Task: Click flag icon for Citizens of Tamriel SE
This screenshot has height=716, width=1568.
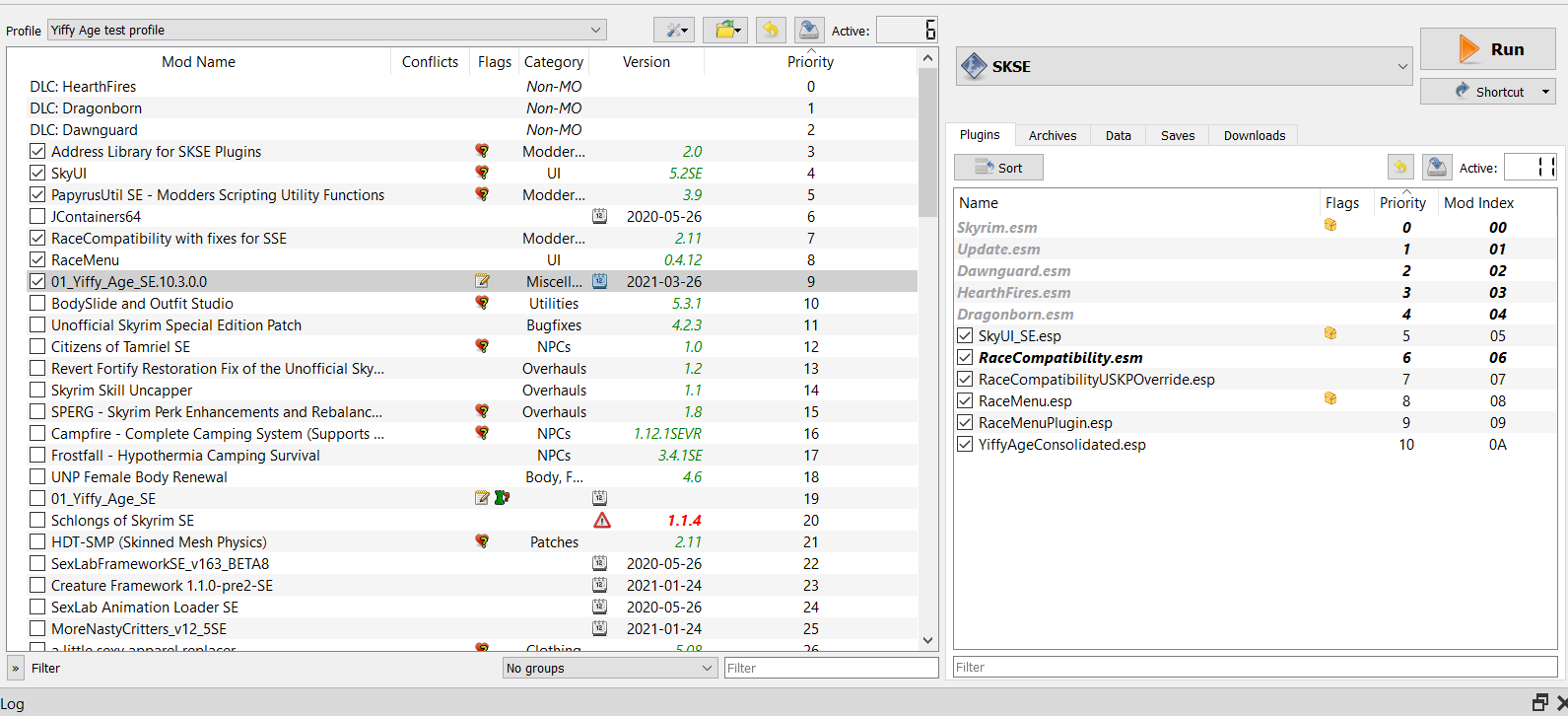Action: coord(482,346)
